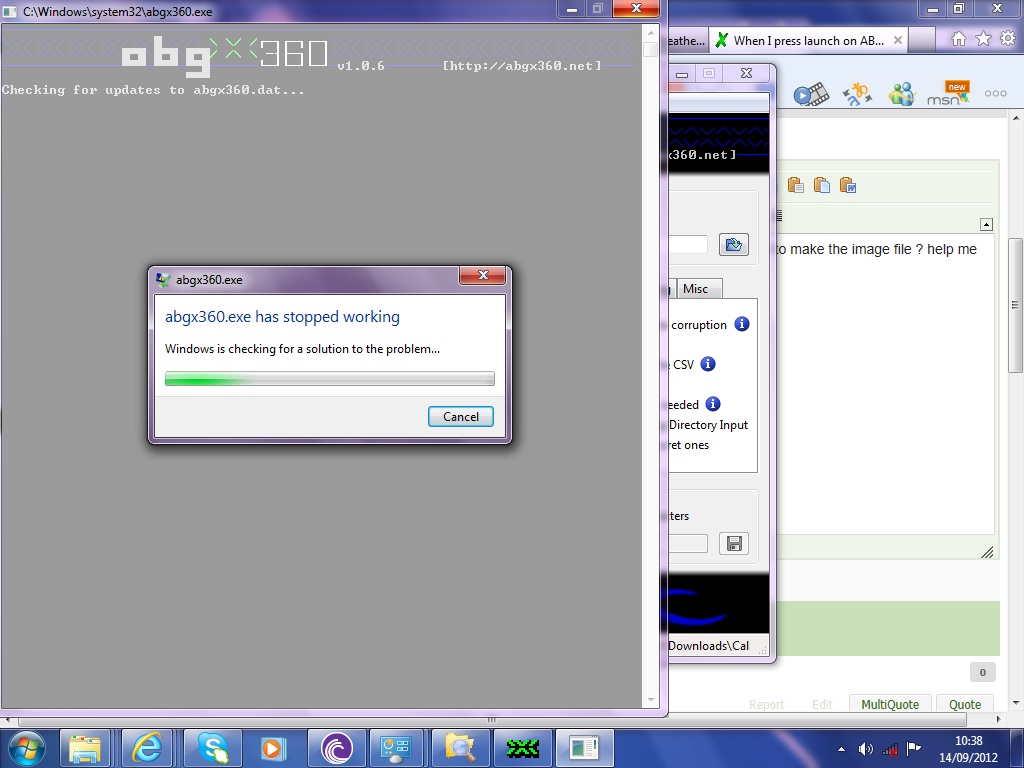Click the Quote button
Image resolution: width=1024 pixels, height=768 pixels.
[x=964, y=704]
